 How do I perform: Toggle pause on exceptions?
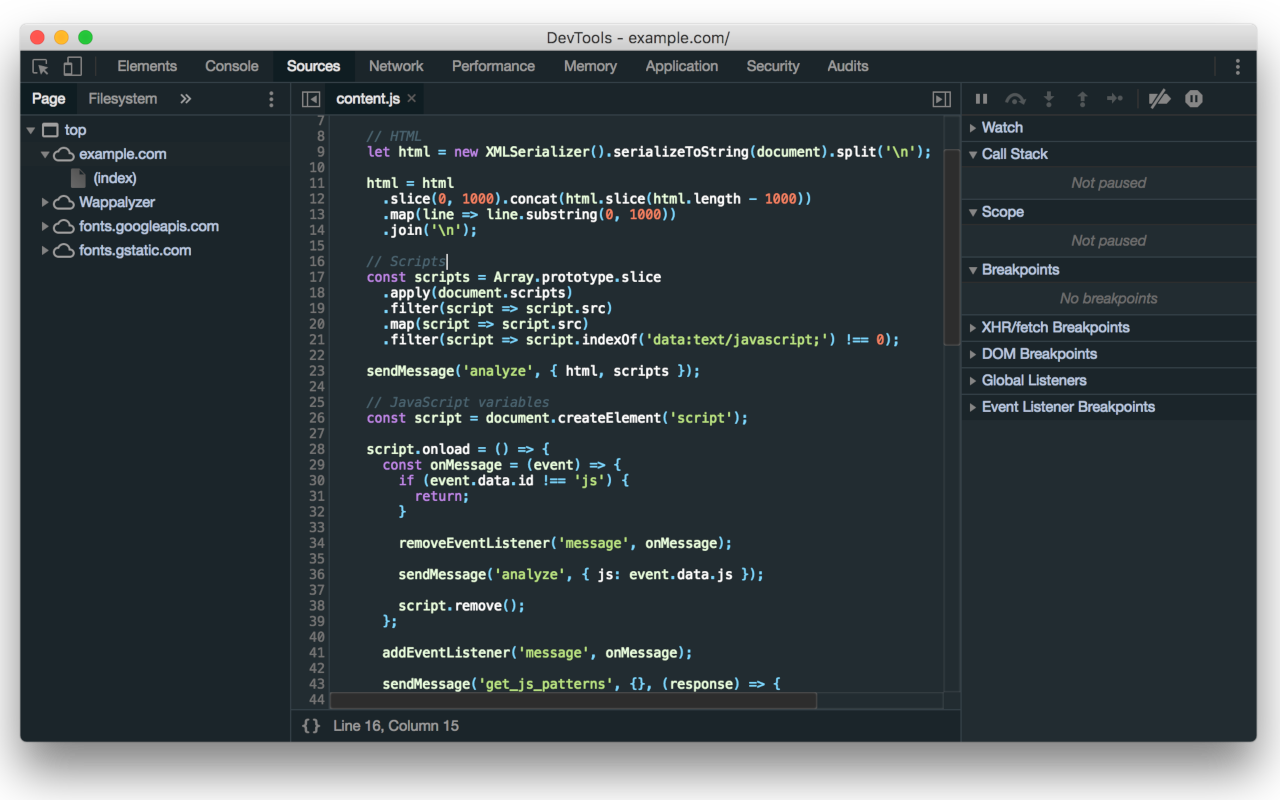pyautogui.click(x=1194, y=99)
